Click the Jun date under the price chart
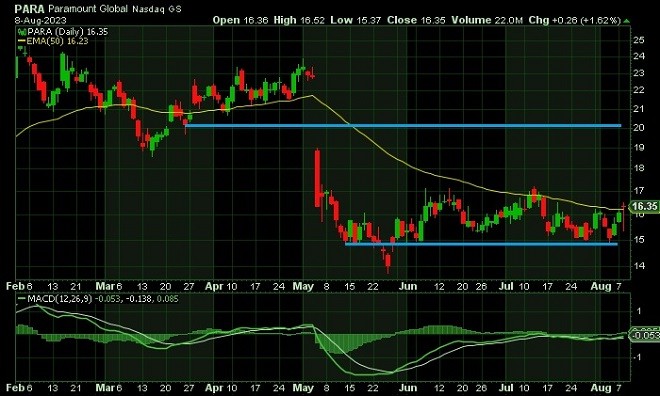 pos(407,287)
